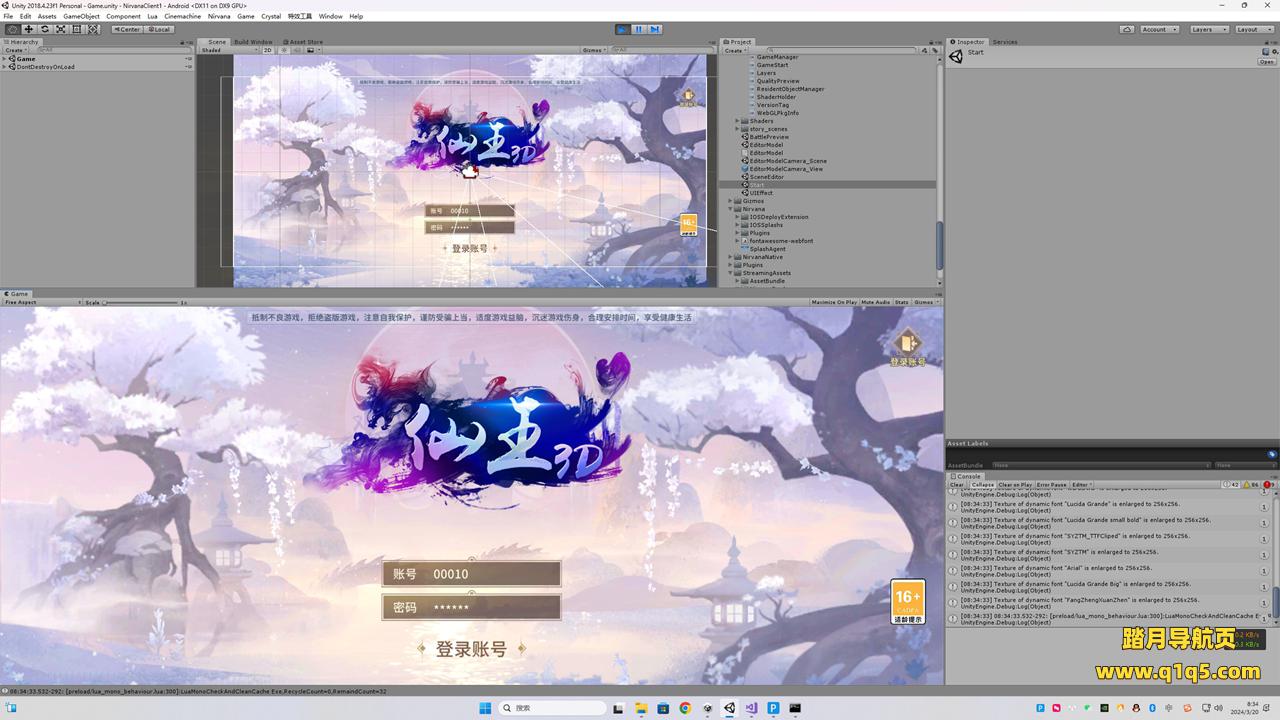Viewport: 1280px width, 720px height.
Task: Pause the running game
Action: coord(638,29)
